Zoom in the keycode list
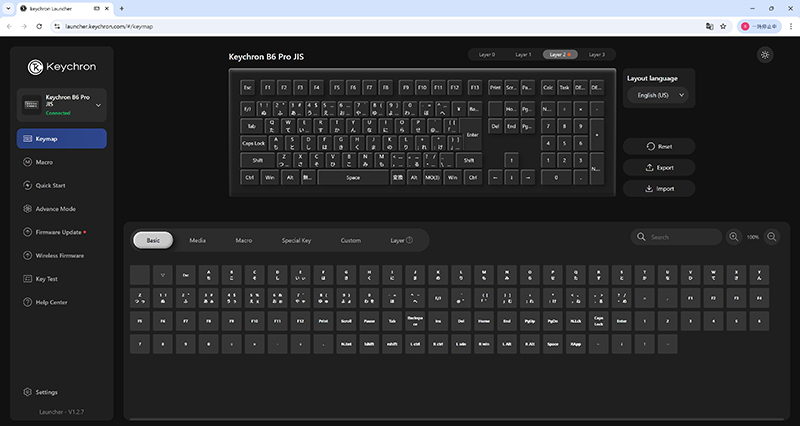 (x=734, y=237)
